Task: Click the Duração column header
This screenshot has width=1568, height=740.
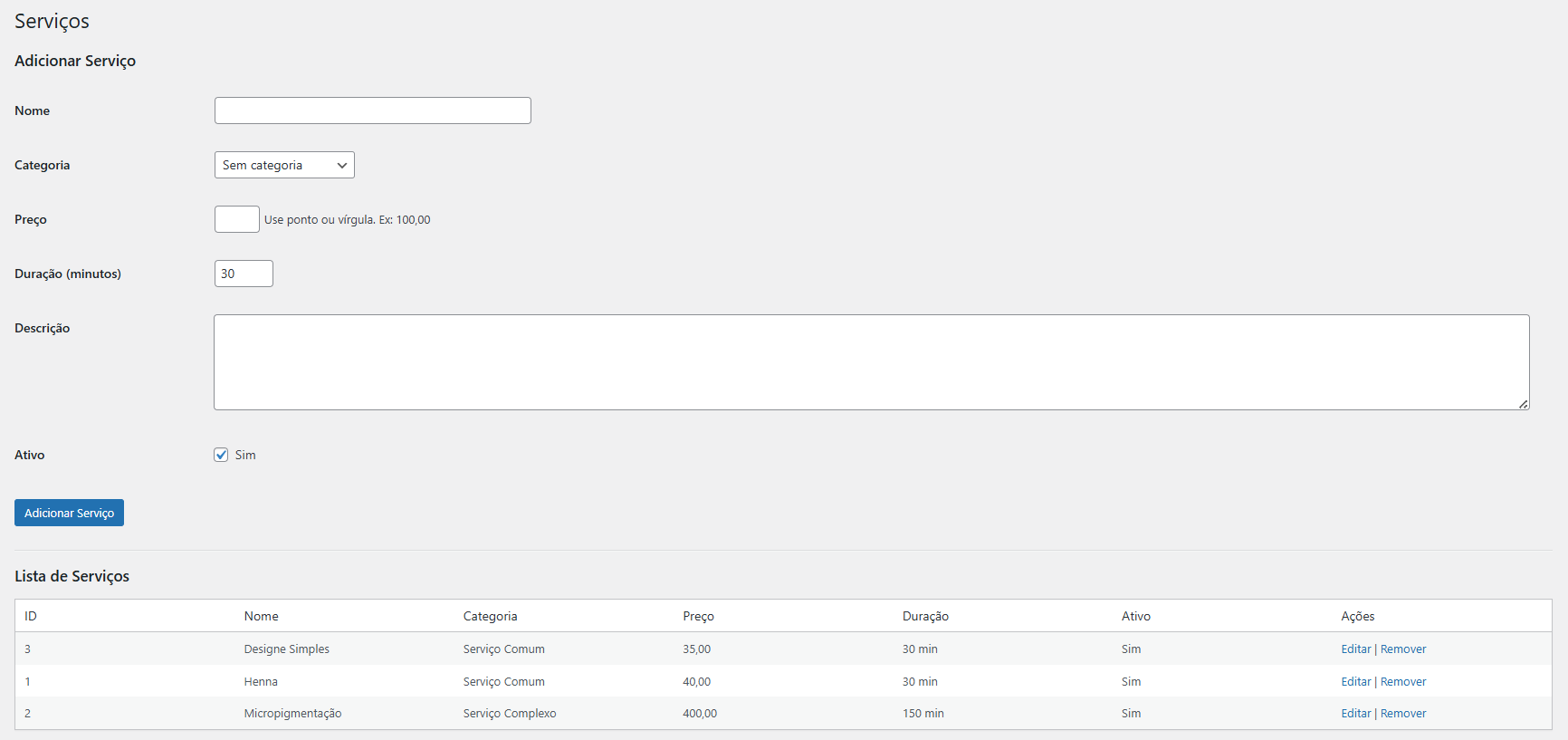Action: point(925,616)
